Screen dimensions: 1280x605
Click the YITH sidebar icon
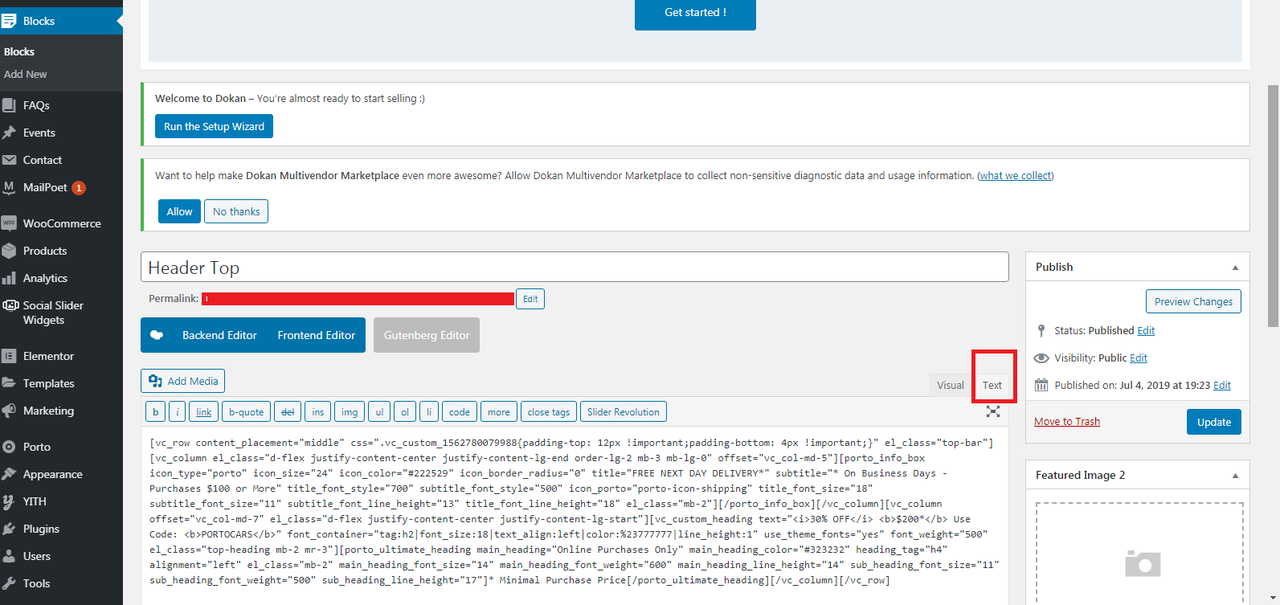(x=9, y=501)
